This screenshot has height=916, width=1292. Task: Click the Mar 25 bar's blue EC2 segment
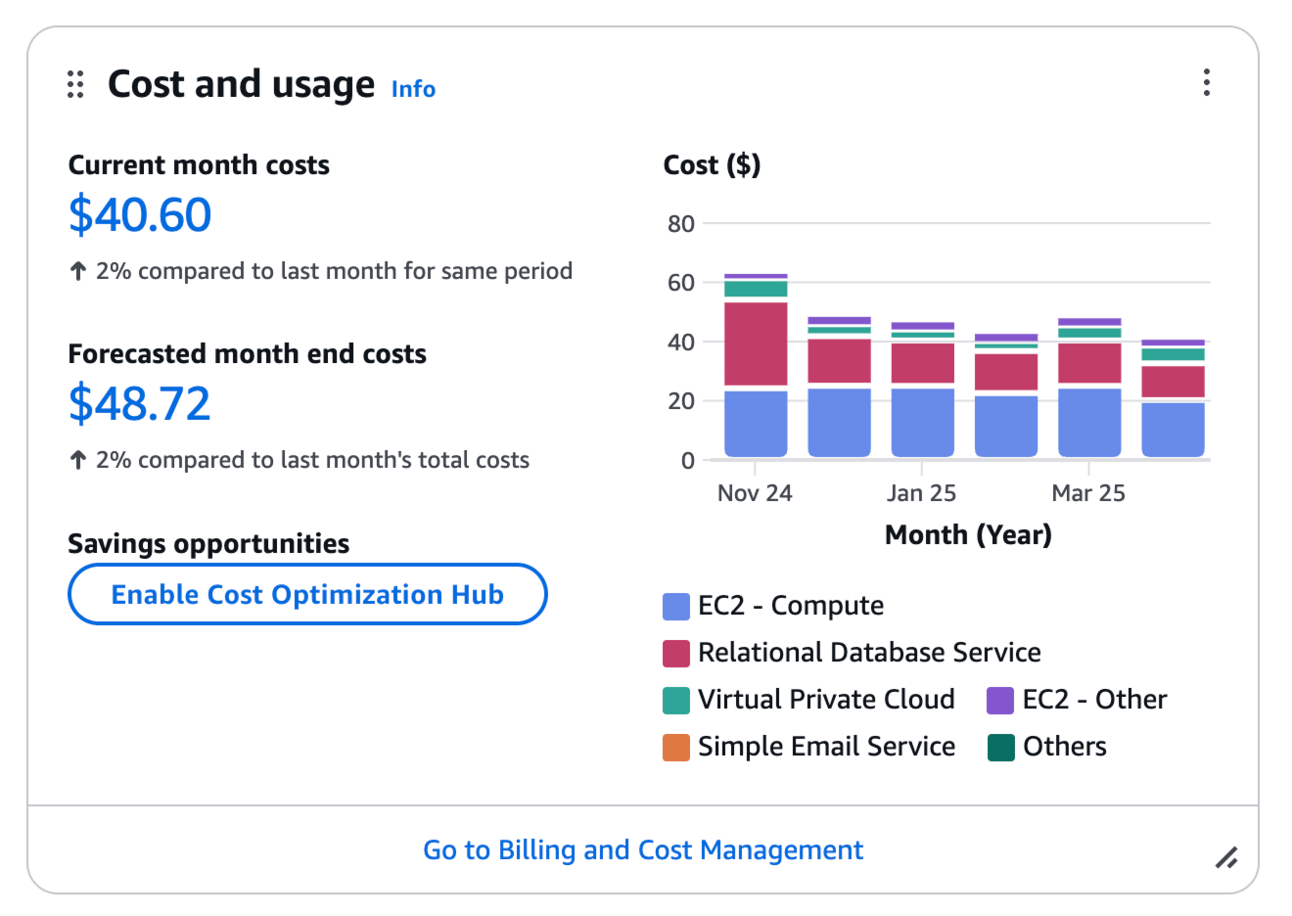[1089, 422]
